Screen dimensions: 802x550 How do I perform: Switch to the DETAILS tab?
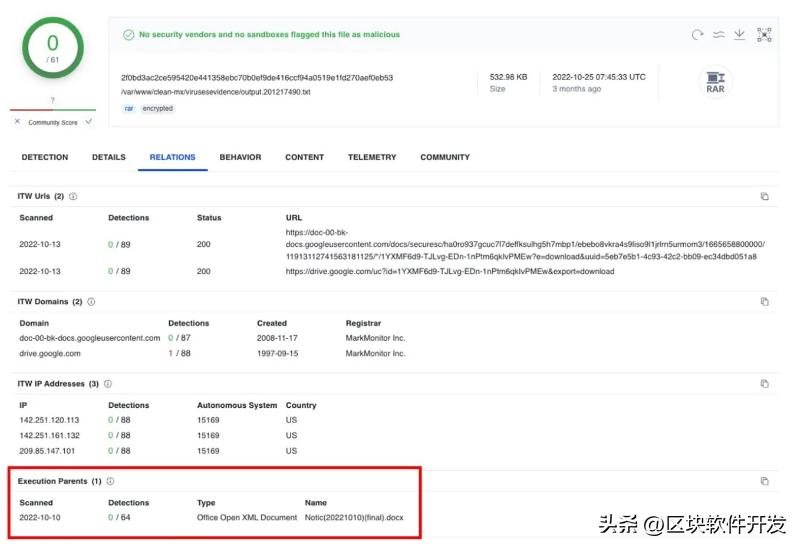pyautogui.click(x=108, y=157)
